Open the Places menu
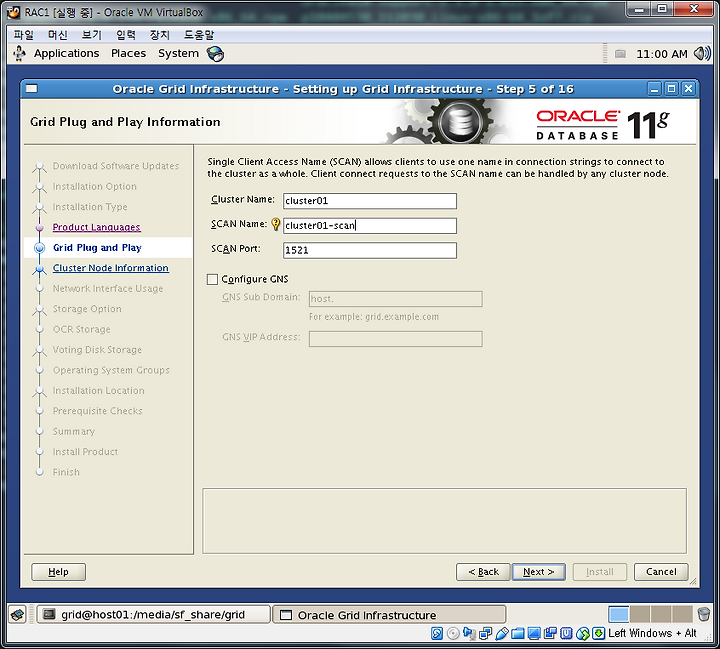 (x=129, y=53)
